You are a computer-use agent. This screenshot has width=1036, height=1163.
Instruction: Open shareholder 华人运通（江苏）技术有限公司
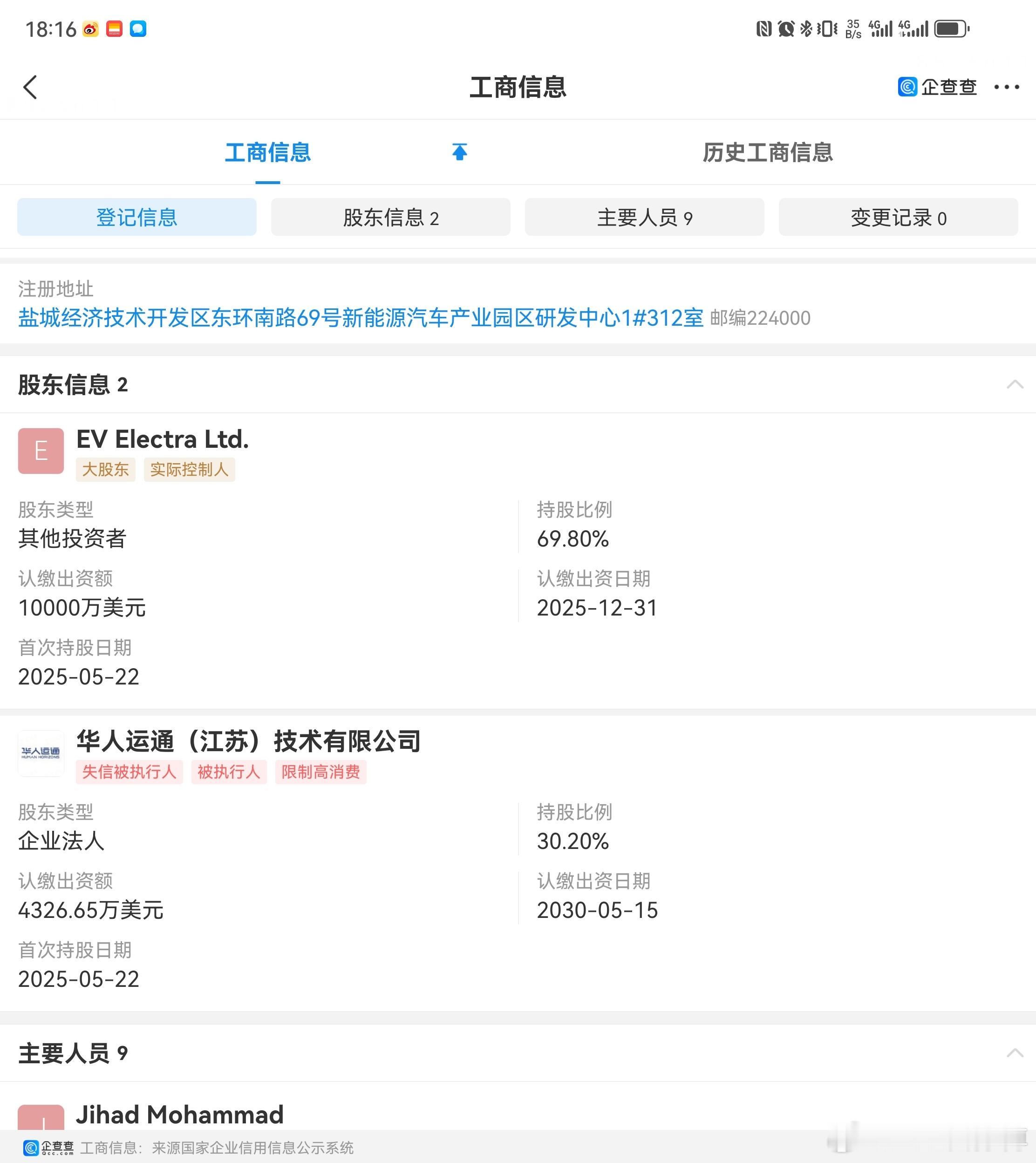249,741
